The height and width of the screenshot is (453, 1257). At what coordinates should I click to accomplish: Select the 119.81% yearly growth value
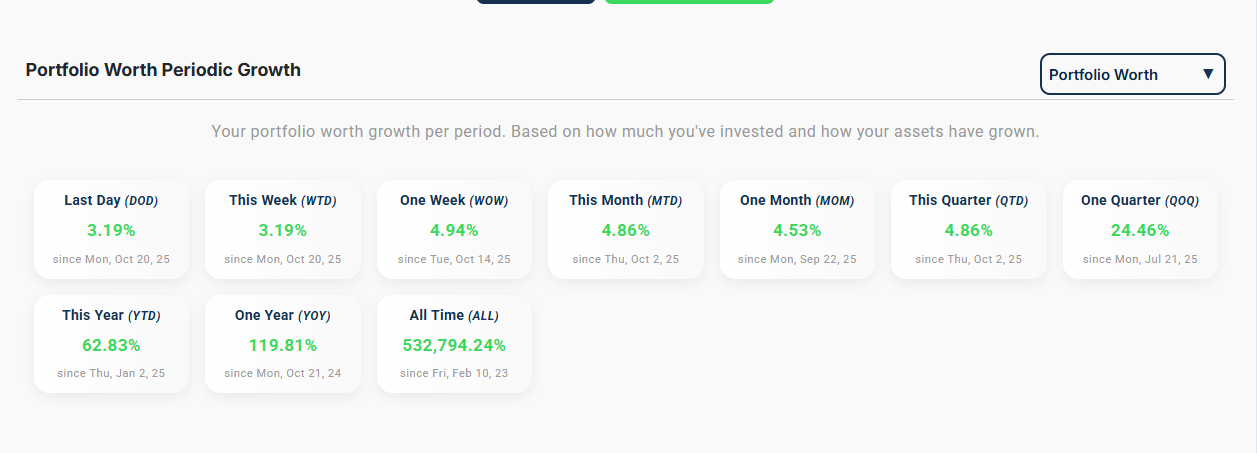pos(282,345)
